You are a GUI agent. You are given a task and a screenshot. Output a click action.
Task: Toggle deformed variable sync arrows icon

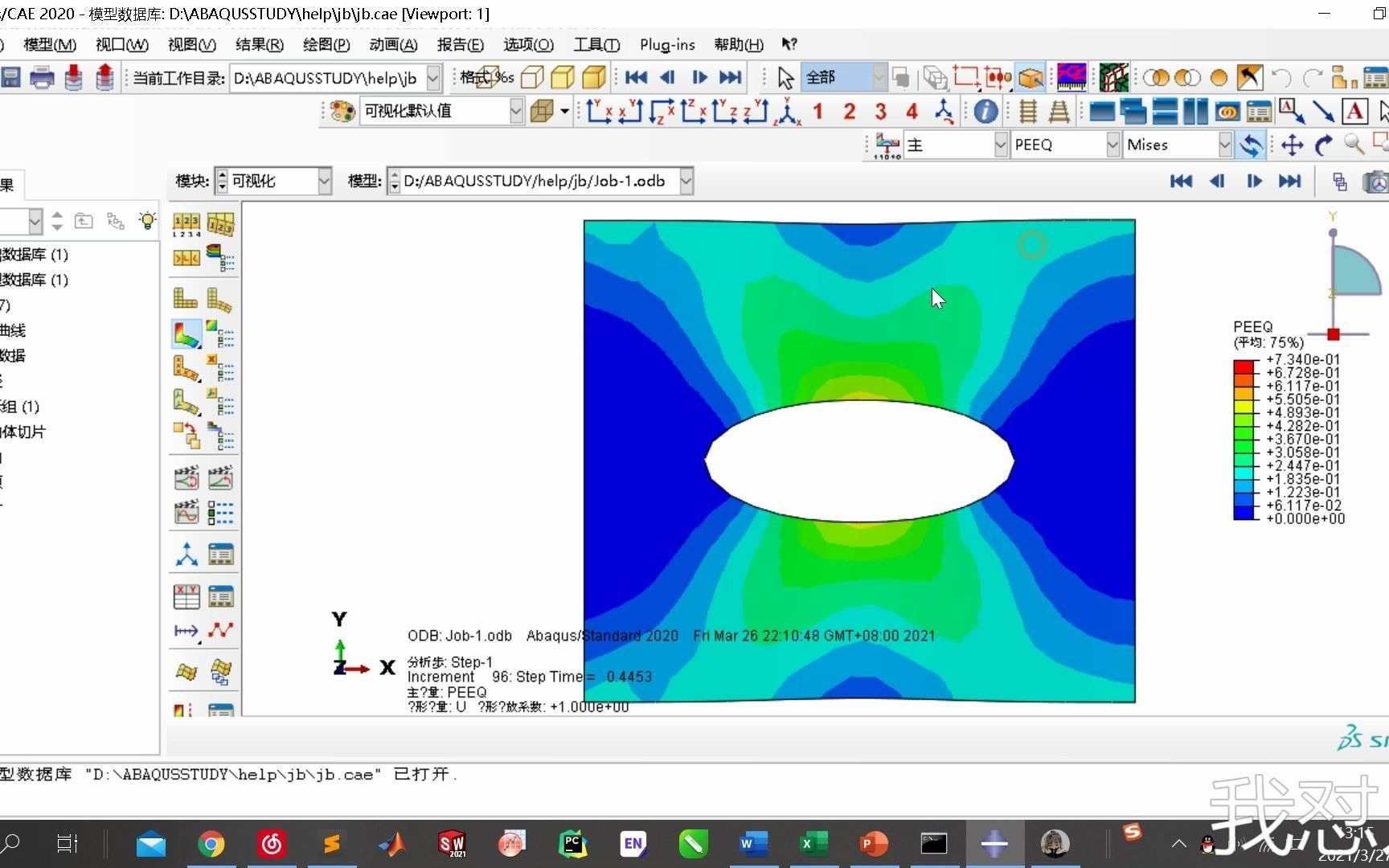(1251, 145)
